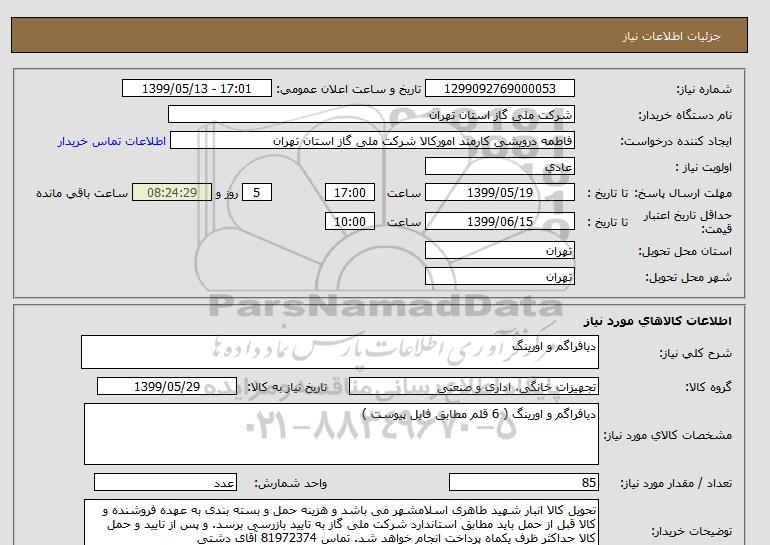This screenshot has width=770, height=545.
Task: Click the delivery city field تهران
Action: (499, 276)
